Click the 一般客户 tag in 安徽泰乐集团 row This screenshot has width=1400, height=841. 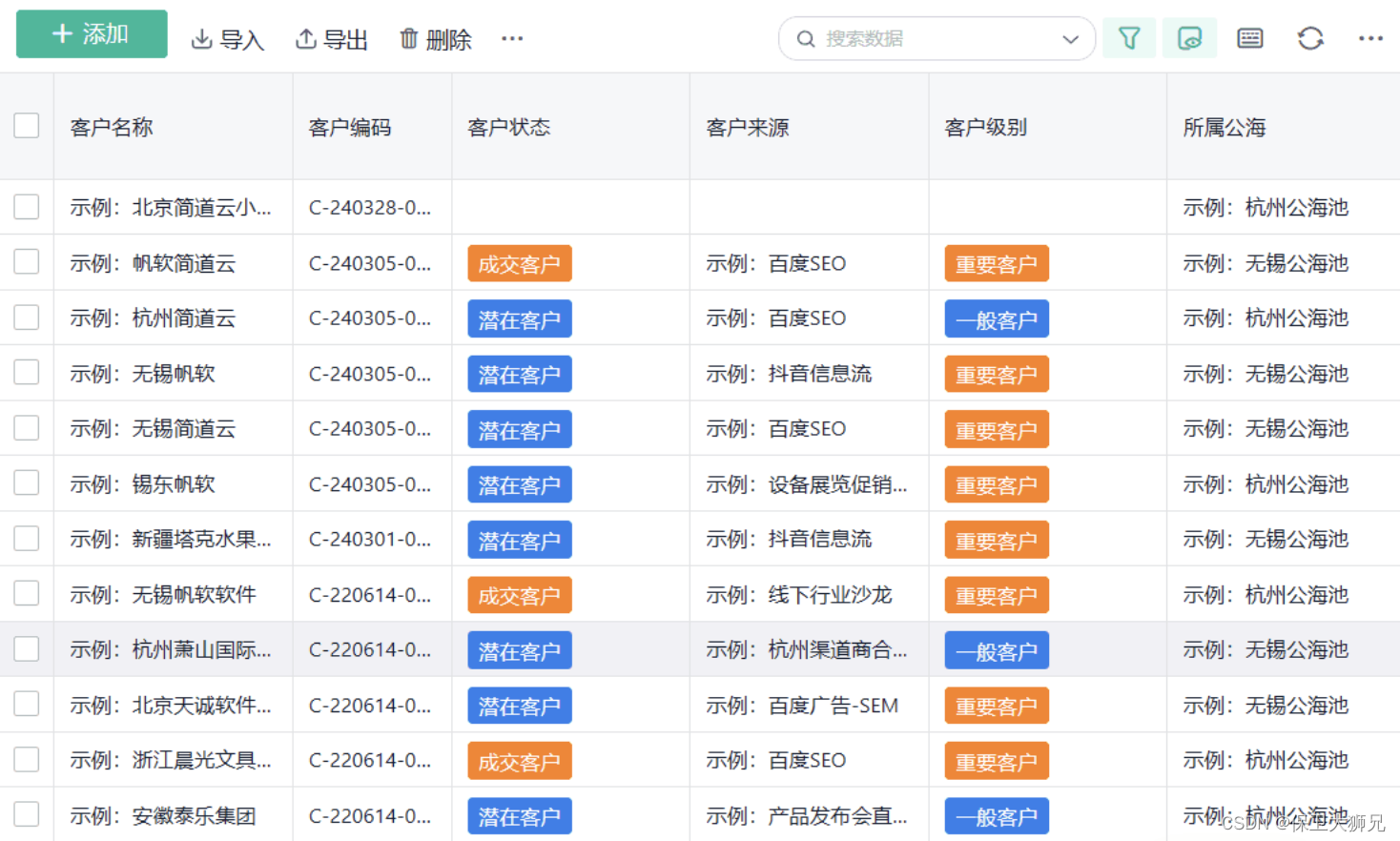[997, 817]
